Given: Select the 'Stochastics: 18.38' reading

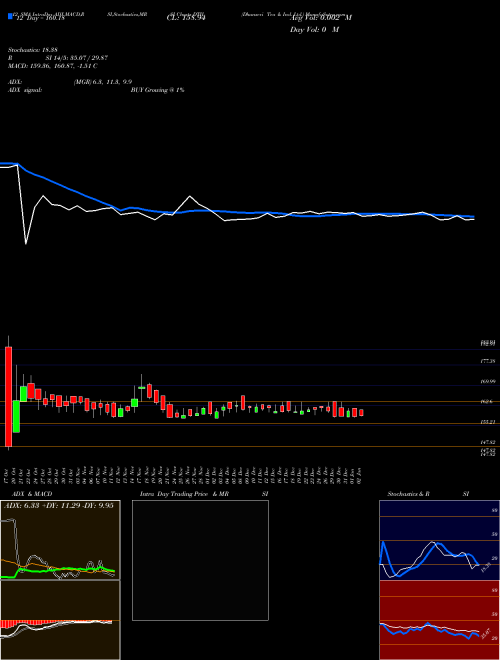Looking at the screenshot, I should [x=33, y=50].
